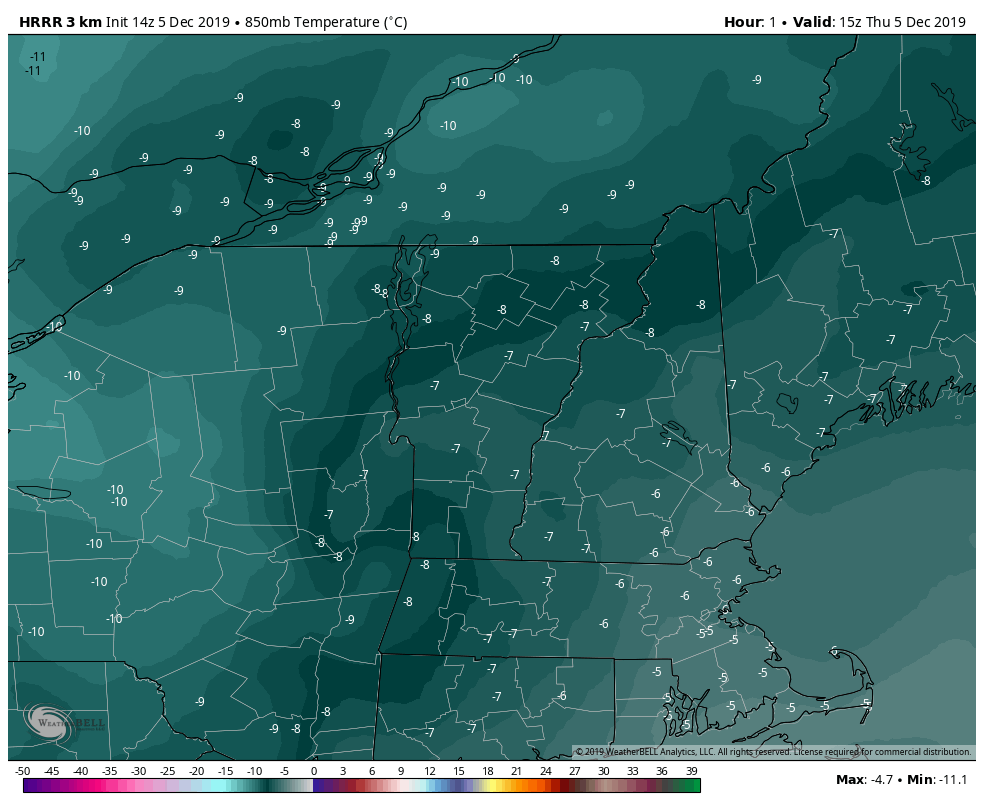This screenshot has height=808, width=984.
Task: Click the 39 label on the color scale
Action: (691, 771)
